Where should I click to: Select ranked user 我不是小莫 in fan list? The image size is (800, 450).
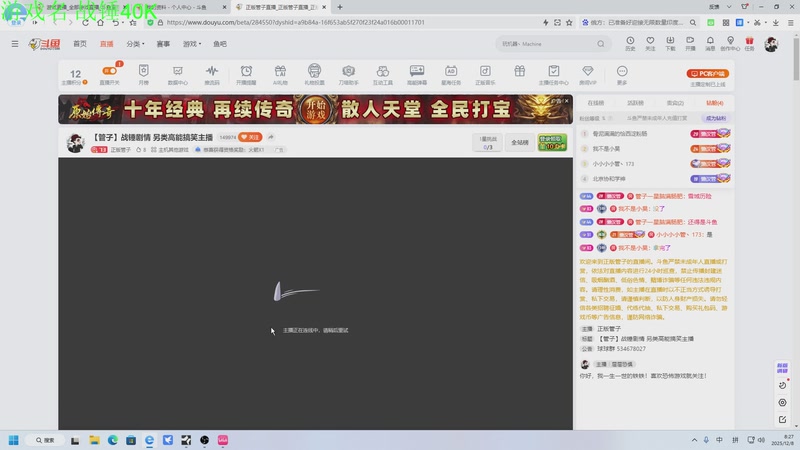click(x=606, y=148)
